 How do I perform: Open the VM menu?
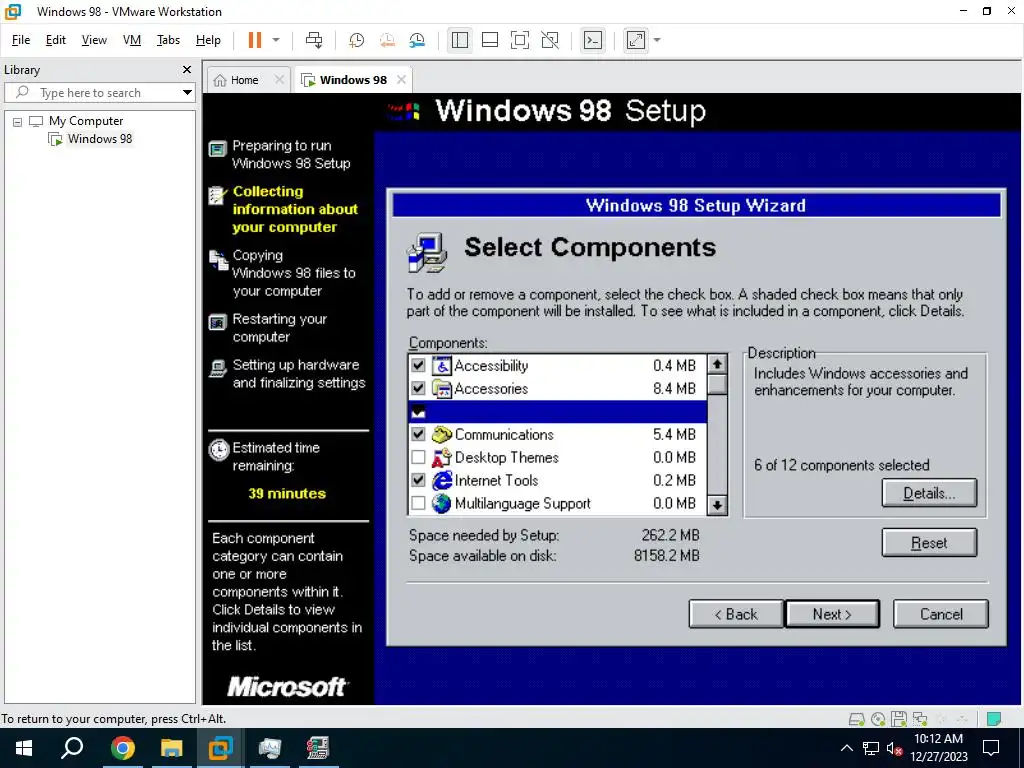pos(132,40)
